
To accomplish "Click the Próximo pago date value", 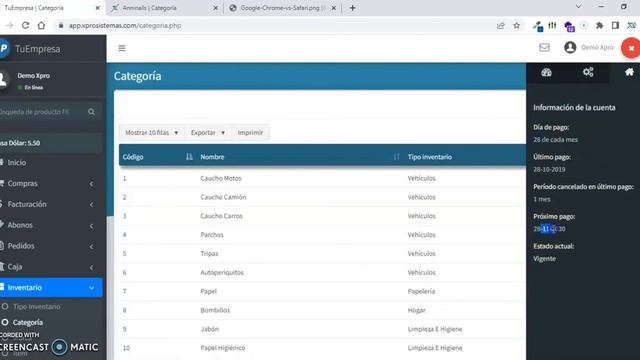I will pos(549,229).
